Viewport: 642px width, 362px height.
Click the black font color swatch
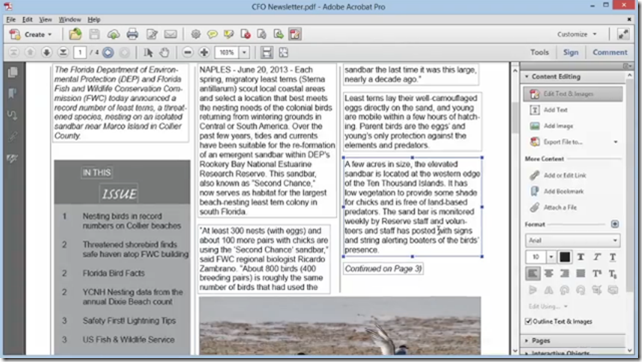point(565,257)
